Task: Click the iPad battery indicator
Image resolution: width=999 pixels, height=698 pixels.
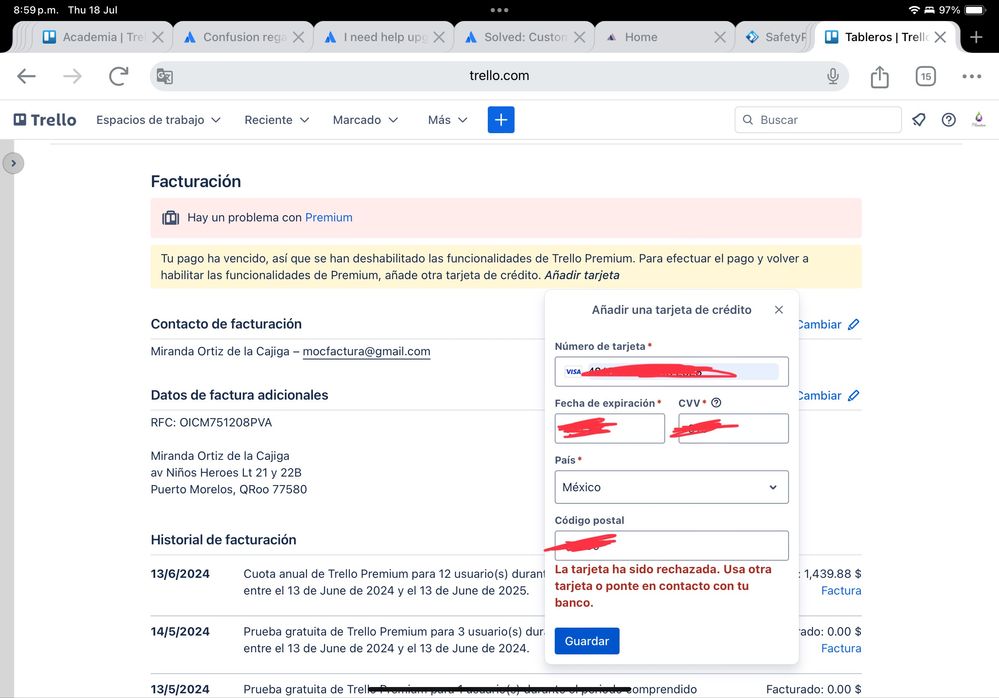Action: click(x=975, y=10)
